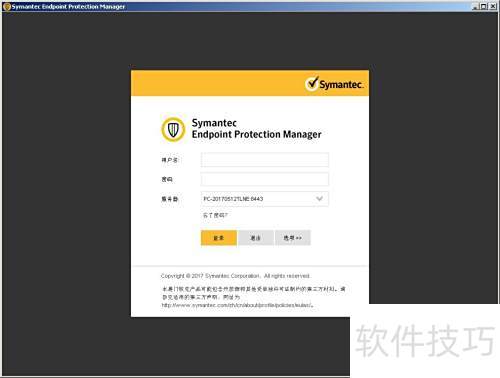Close the Endpoint Protection Manager window
This screenshot has width=500, height=378.
(x=493, y=6)
